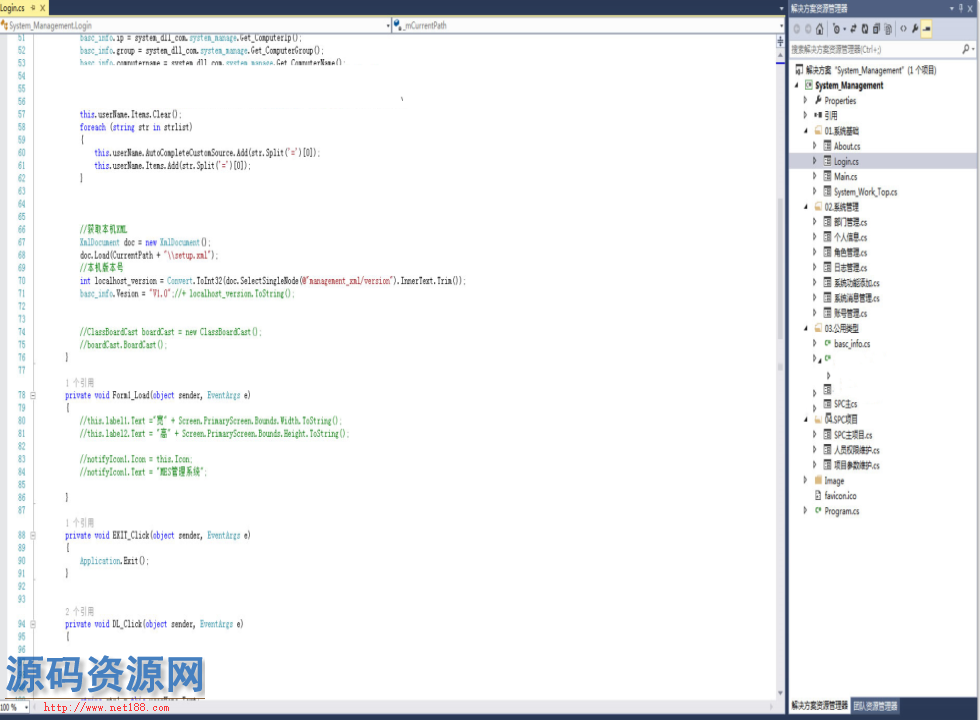980x720 pixels.
Task: Open dropdown next to pending changes filter
Action: pyautogui.click(x=844, y=29)
